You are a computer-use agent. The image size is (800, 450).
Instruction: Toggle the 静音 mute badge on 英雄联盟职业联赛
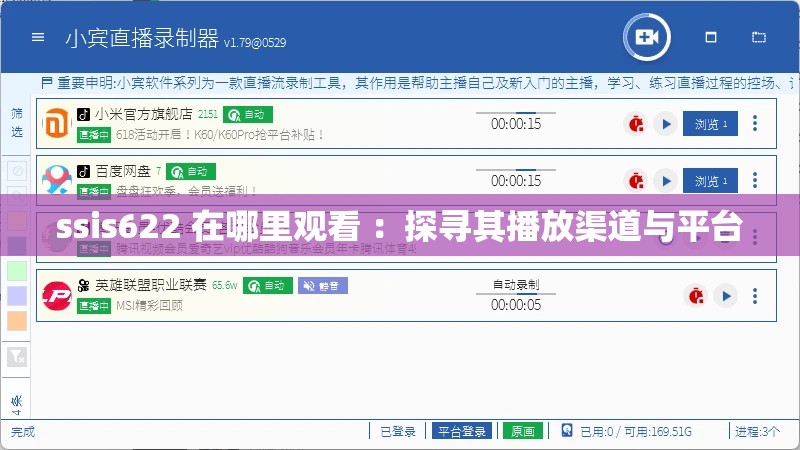tap(323, 286)
